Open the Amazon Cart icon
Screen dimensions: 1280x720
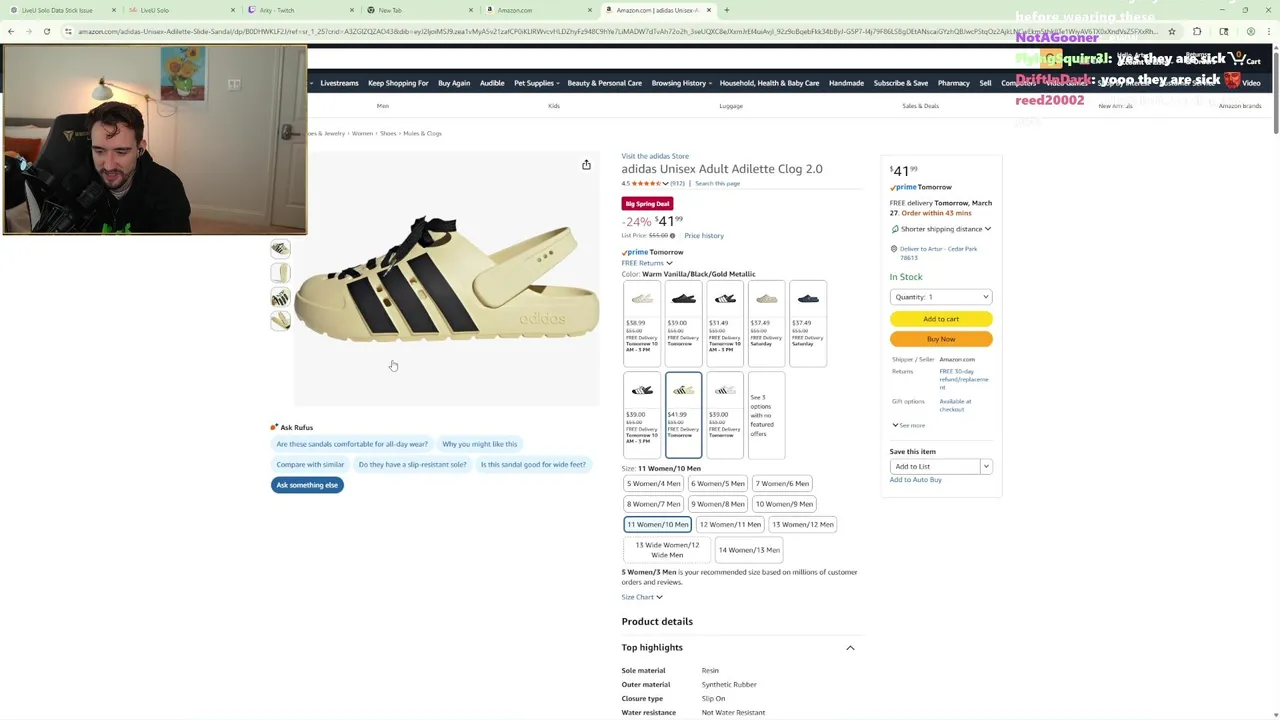(x=1245, y=59)
